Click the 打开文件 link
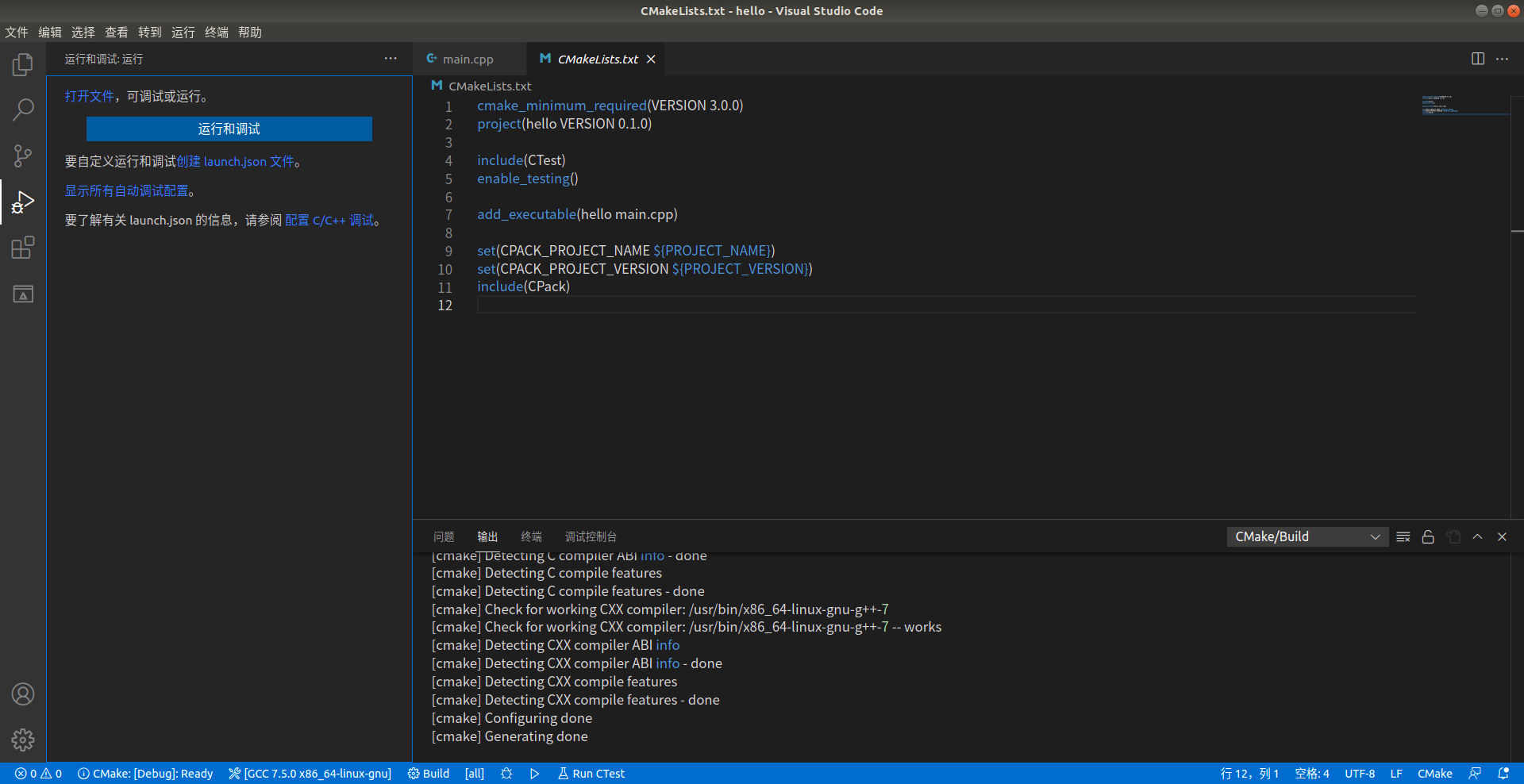 point(90,97)
